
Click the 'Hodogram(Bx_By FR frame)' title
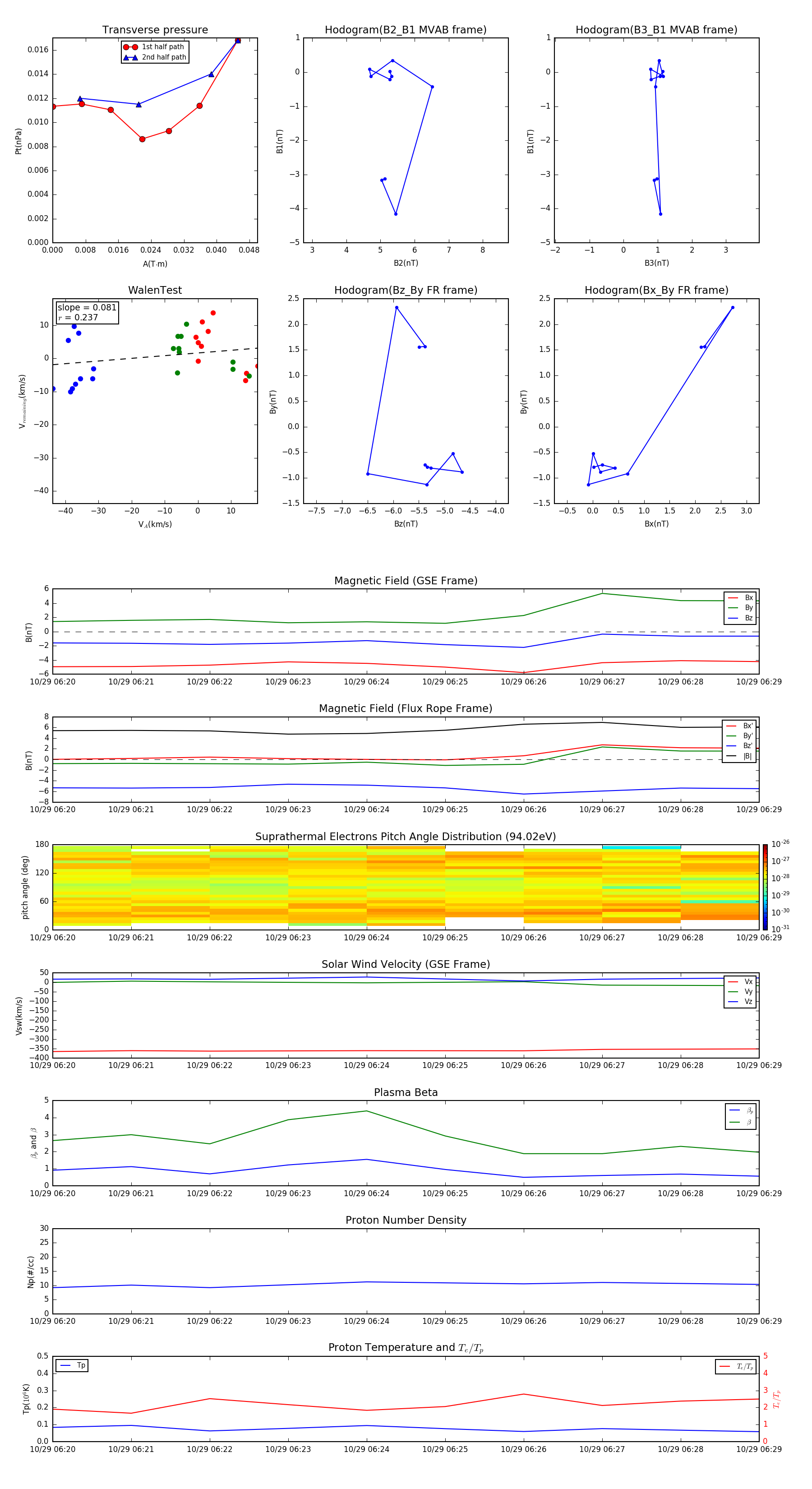point(656,290)
